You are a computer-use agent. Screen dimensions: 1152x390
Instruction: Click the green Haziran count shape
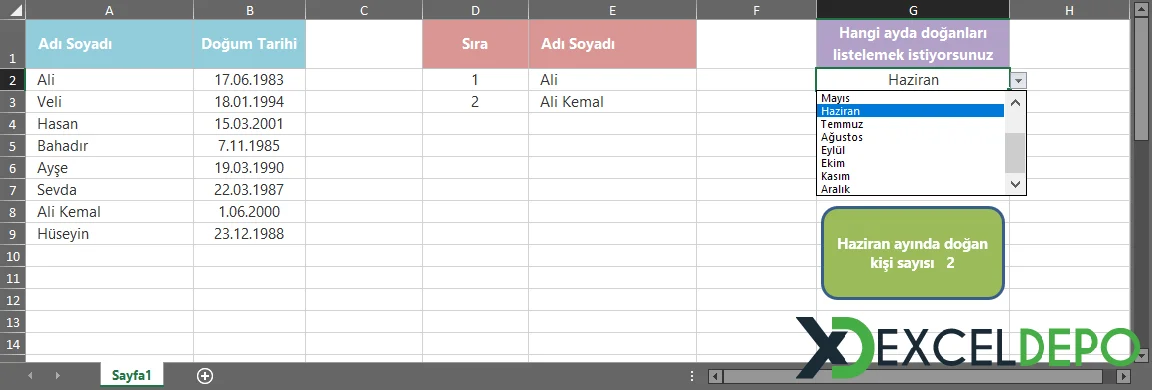(912, 253)
